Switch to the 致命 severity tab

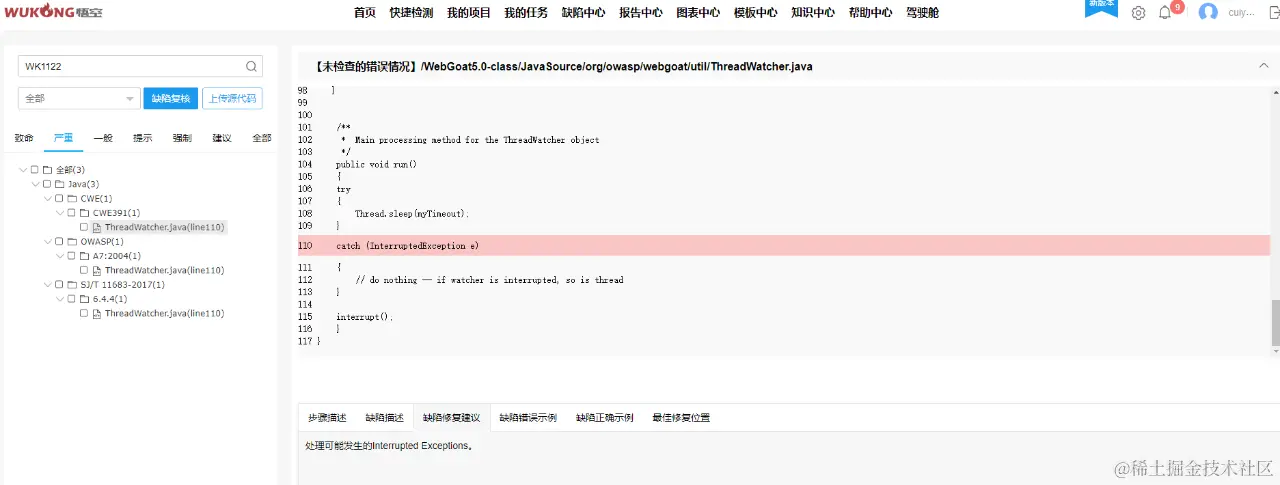click(24, 138)
